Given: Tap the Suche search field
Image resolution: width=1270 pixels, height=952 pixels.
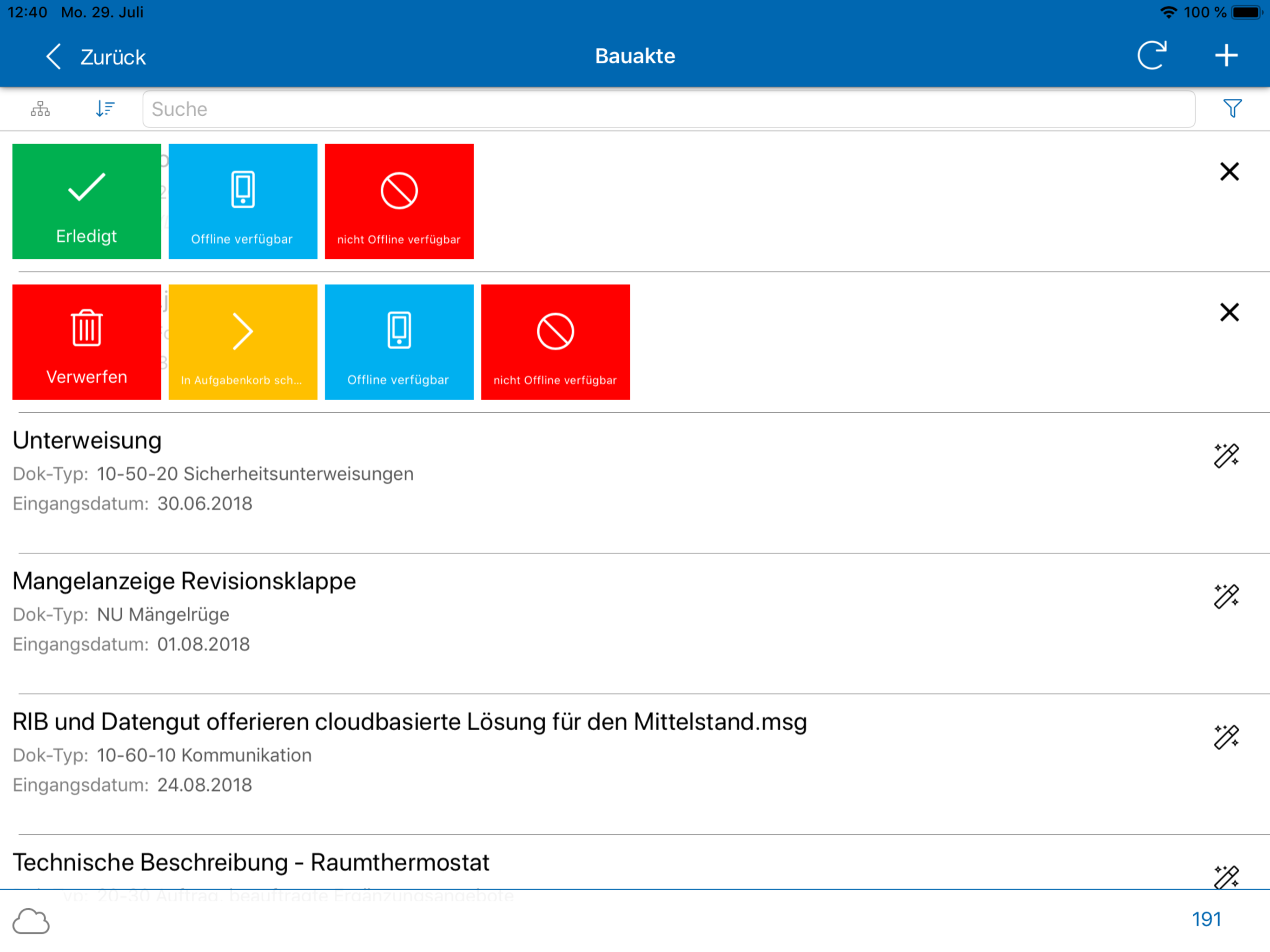Looking at the screenshot, I should 668,109.
